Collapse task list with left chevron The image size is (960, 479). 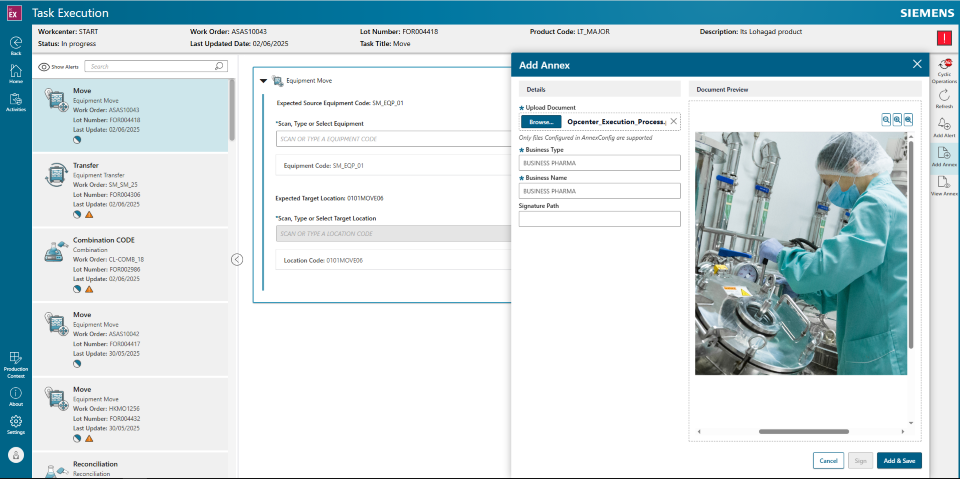click(x=237, y=259)
